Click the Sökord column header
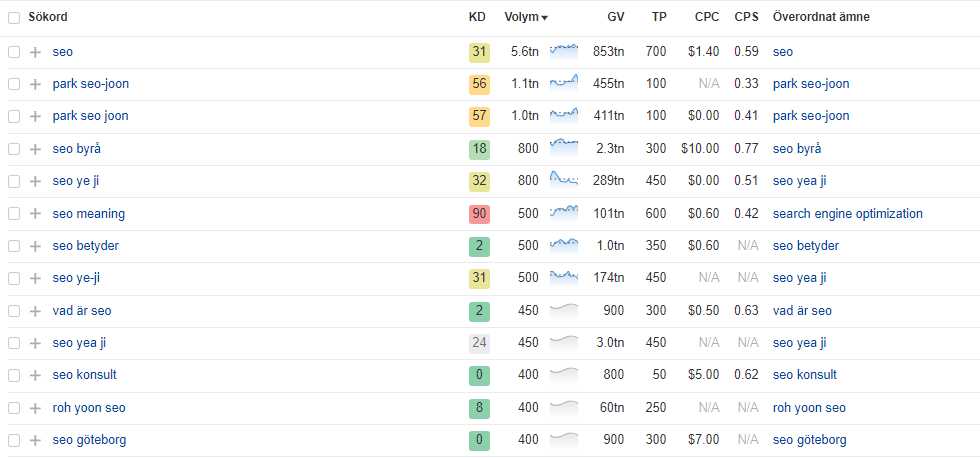Screen dimensions: 980x458 [x=48, y=17]
